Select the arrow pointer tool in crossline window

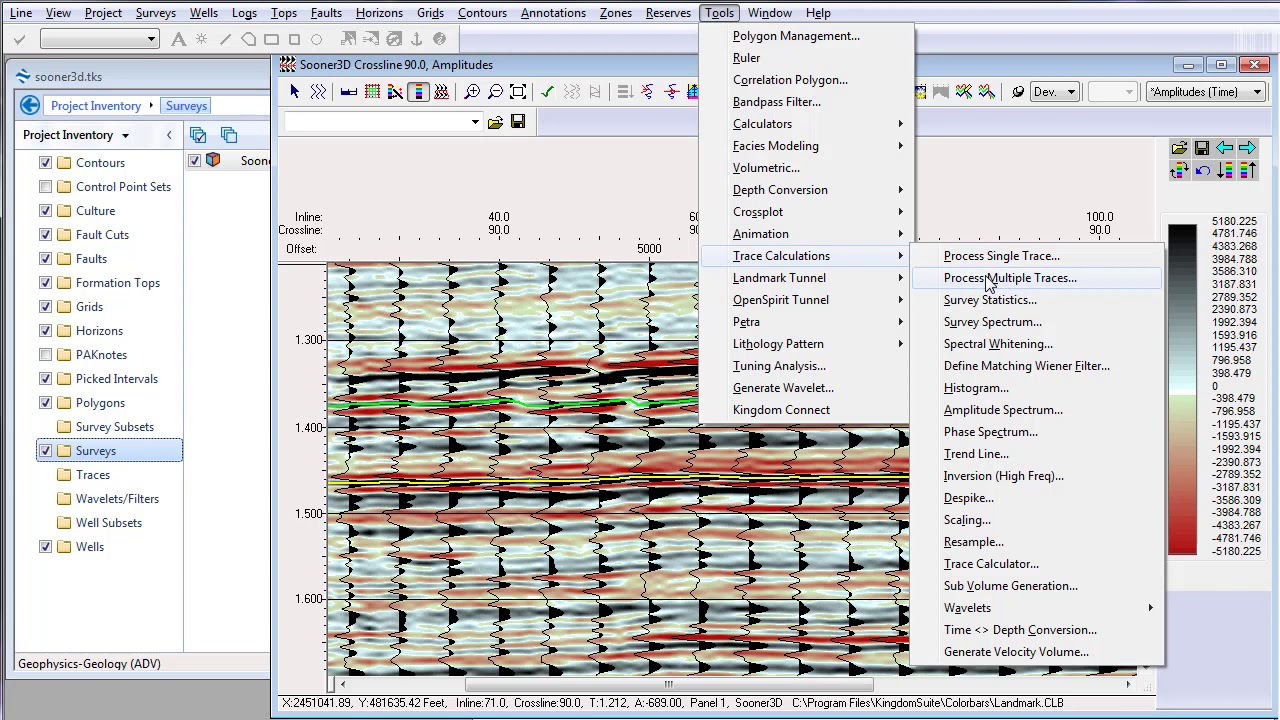pyautogui.click(x=295, y=92)
